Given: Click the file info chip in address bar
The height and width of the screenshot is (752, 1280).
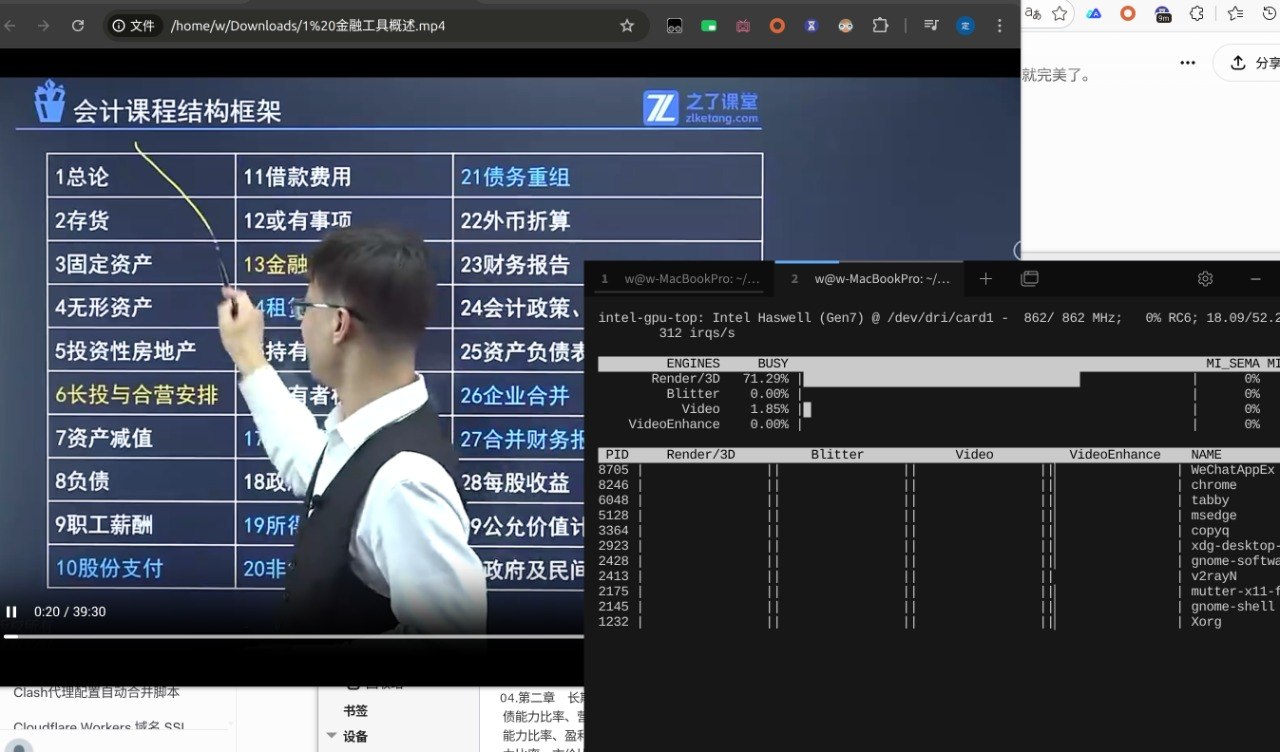Looking at the screenshot, I should [134, 26].
